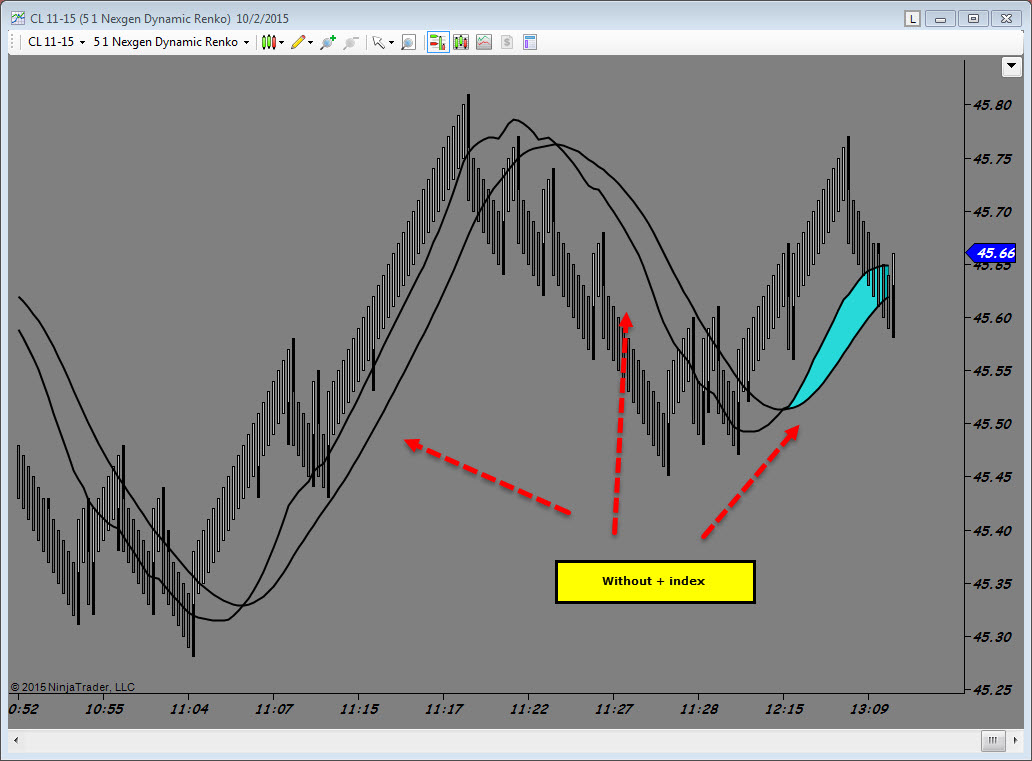Expand the cursor type dropdown arrow
Image resolution: width=1032 pixels, height=761 pixels.
[x=392, y=43]
